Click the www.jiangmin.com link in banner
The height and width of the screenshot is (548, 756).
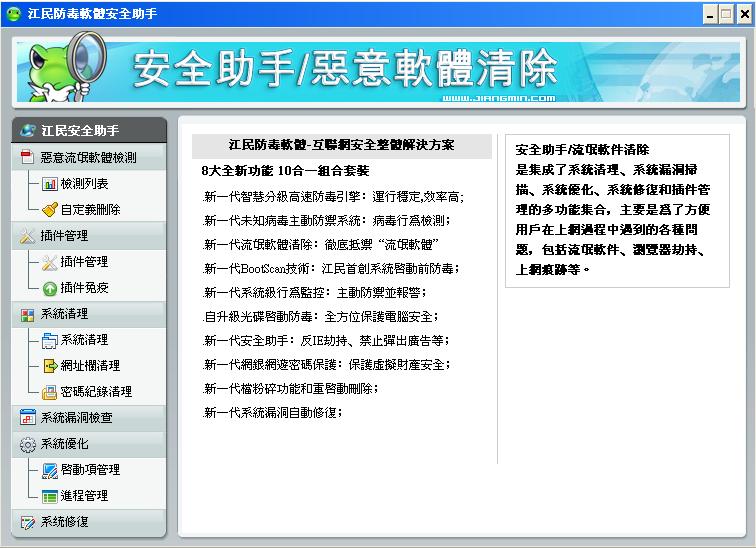[x=499, y=98]
